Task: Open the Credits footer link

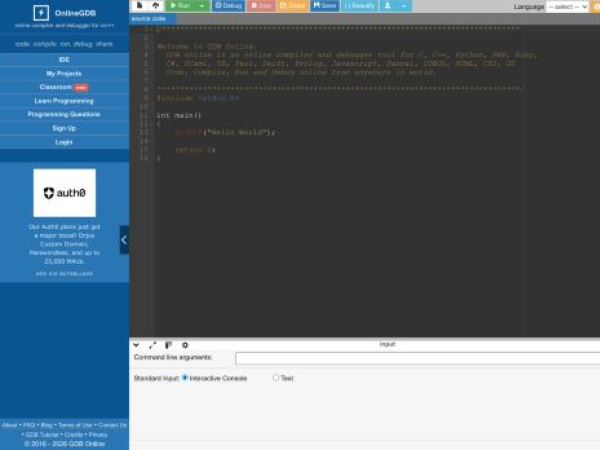Action: (x=73, y=435)
